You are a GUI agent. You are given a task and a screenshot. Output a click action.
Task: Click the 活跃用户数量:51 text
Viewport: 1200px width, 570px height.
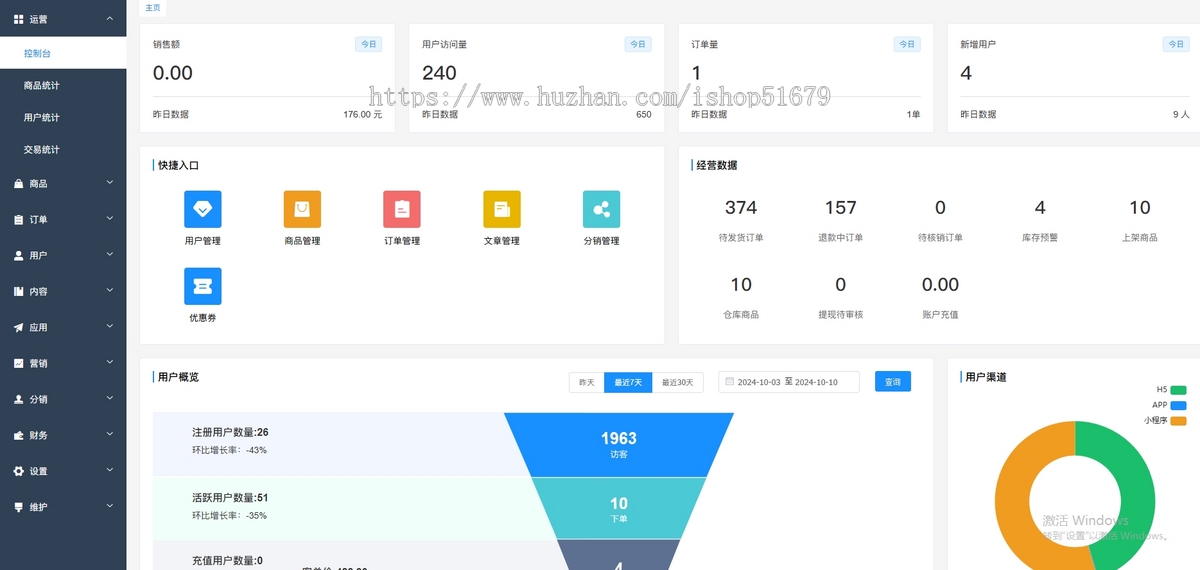click(230, 497)
